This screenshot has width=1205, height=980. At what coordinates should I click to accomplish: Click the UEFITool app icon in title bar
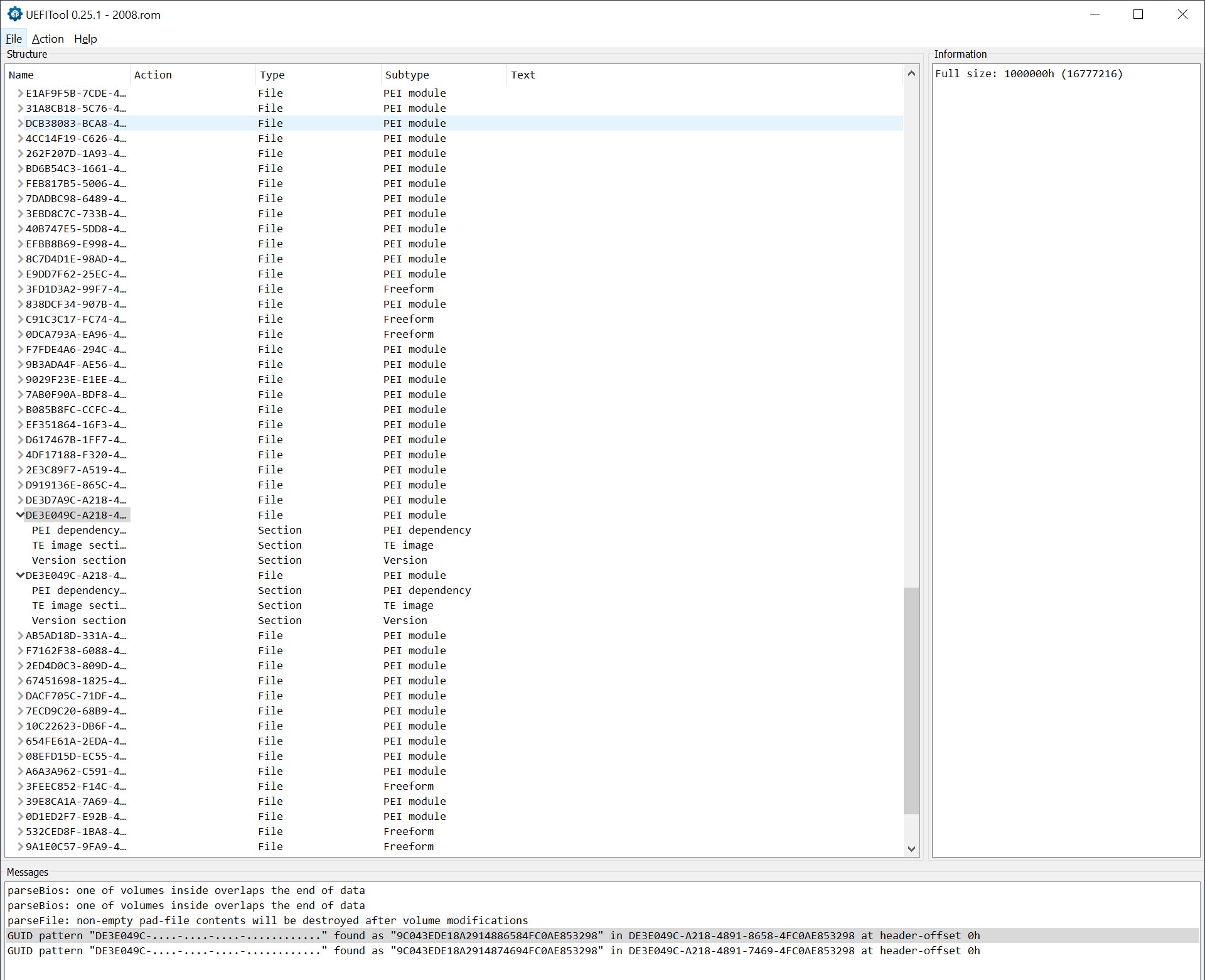point(14,14)
